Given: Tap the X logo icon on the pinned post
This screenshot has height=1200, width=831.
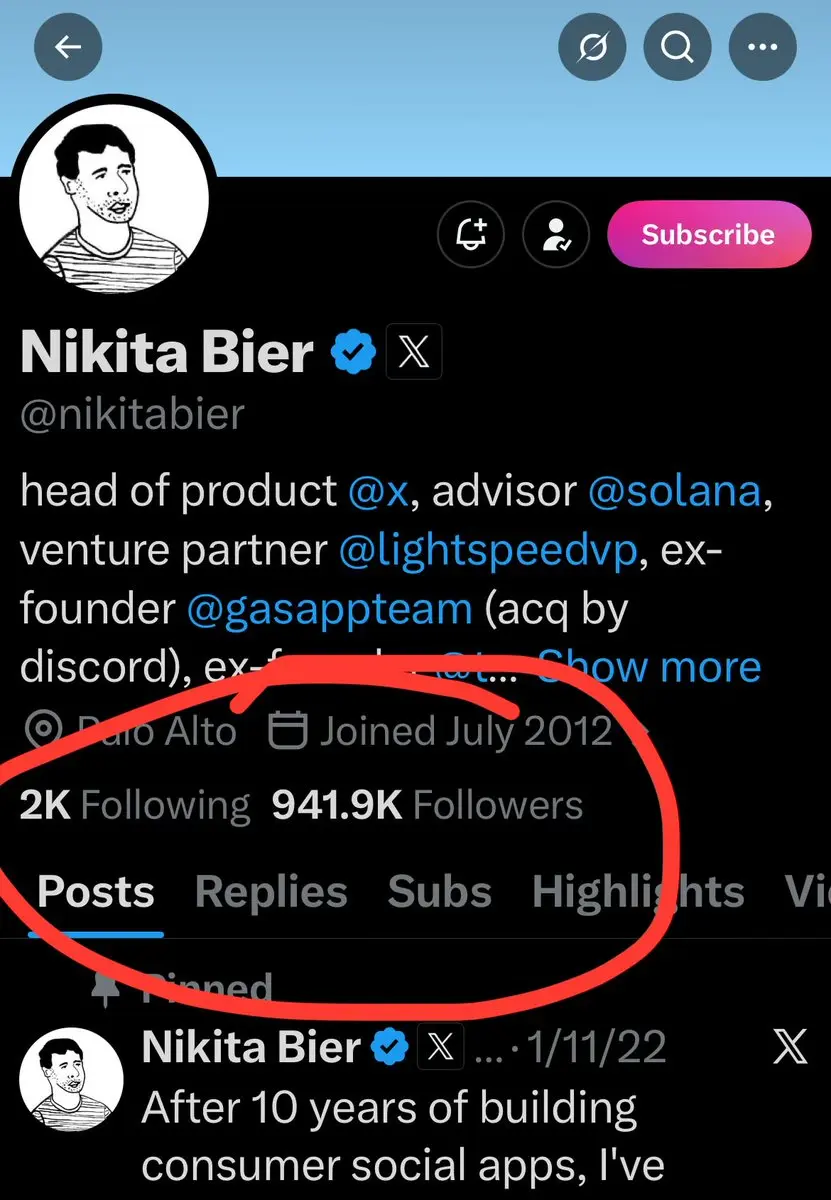Looking at the screenshot, I should [x=792, y=1048].
